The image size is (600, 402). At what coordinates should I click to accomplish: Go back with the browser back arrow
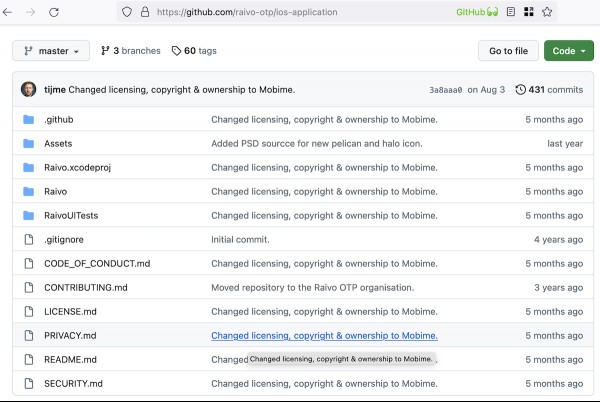[7, 12]
